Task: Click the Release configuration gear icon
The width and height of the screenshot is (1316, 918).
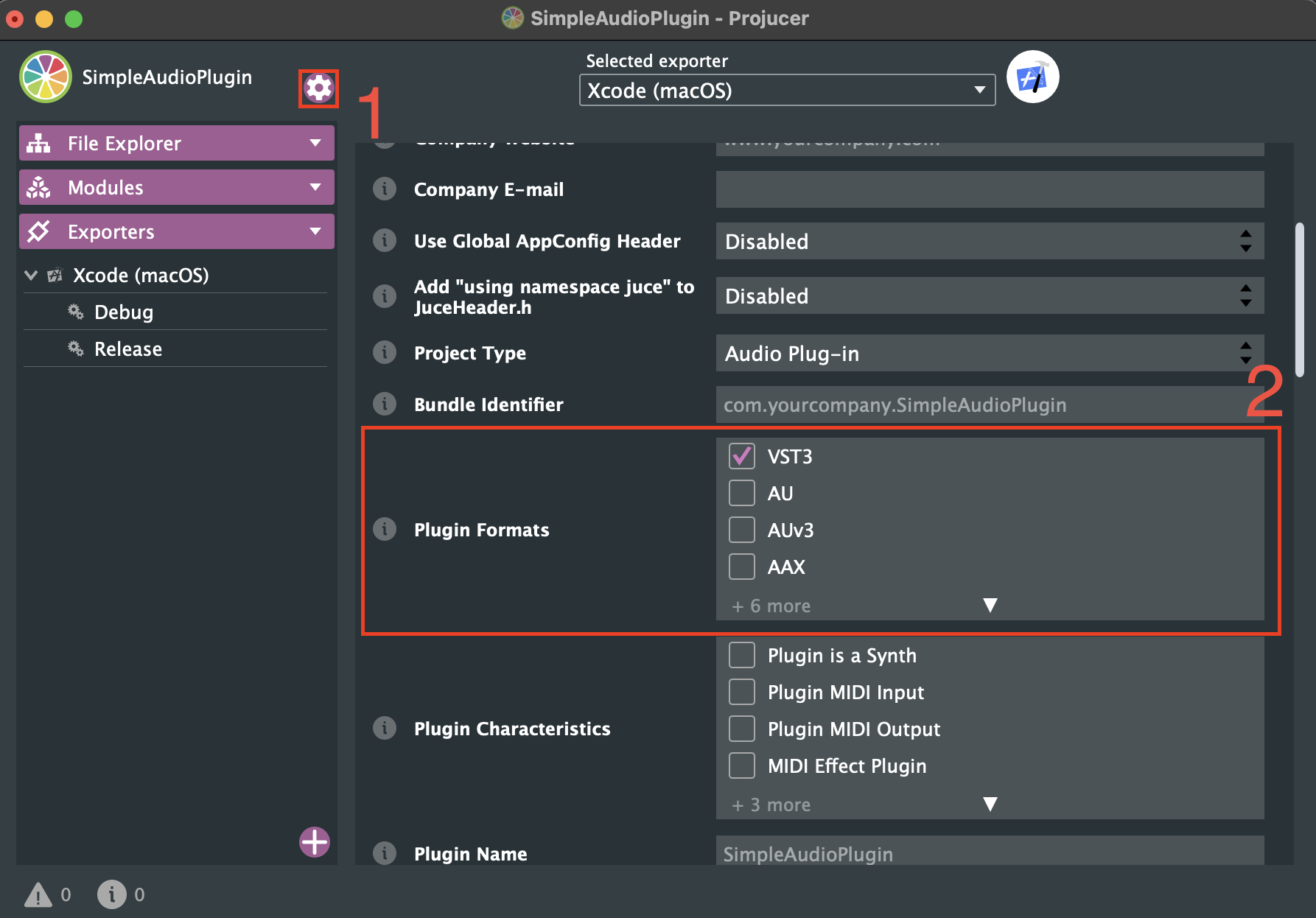Action: [75, 348]
